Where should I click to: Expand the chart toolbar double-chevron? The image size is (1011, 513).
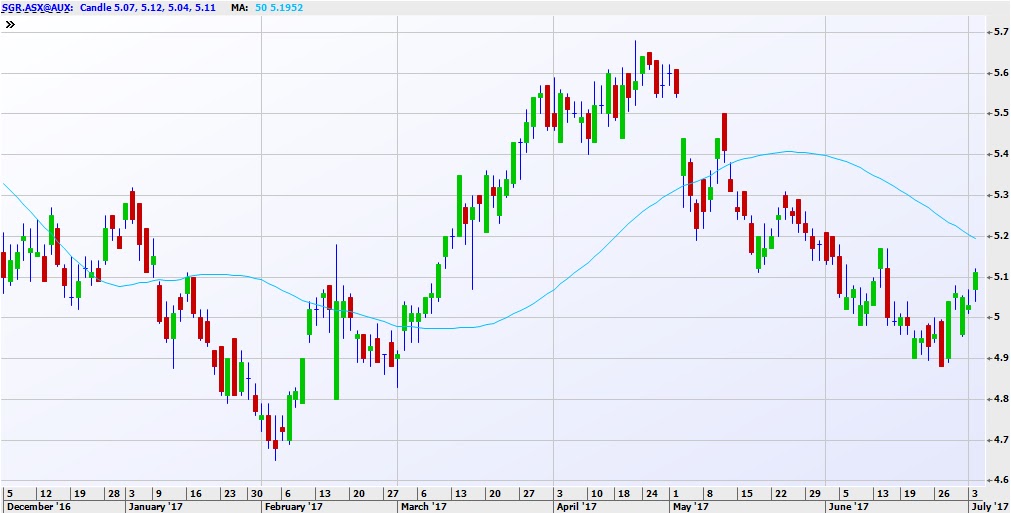click(x=10, y=24)
